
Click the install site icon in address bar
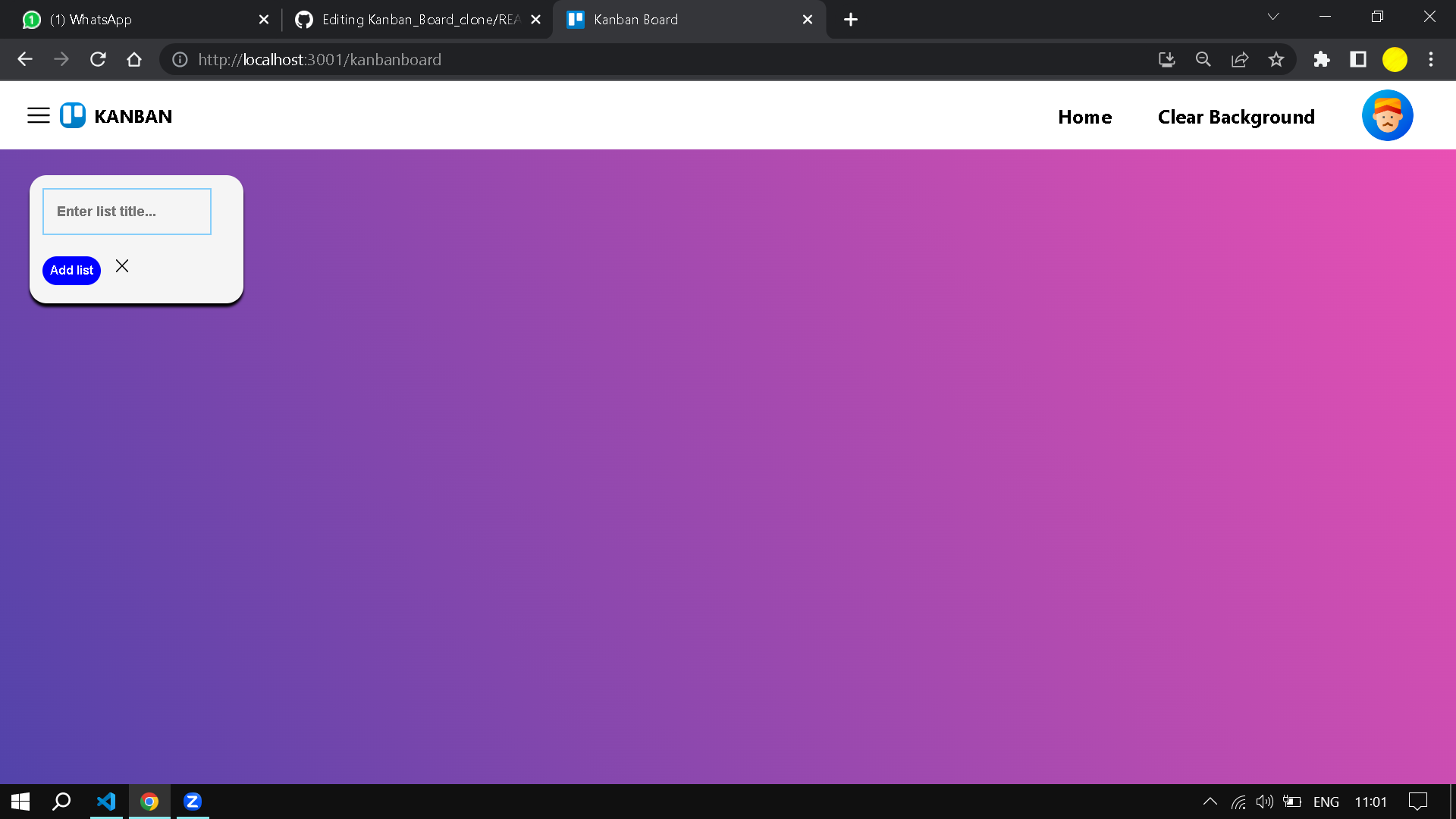[x=1166, y=59]
